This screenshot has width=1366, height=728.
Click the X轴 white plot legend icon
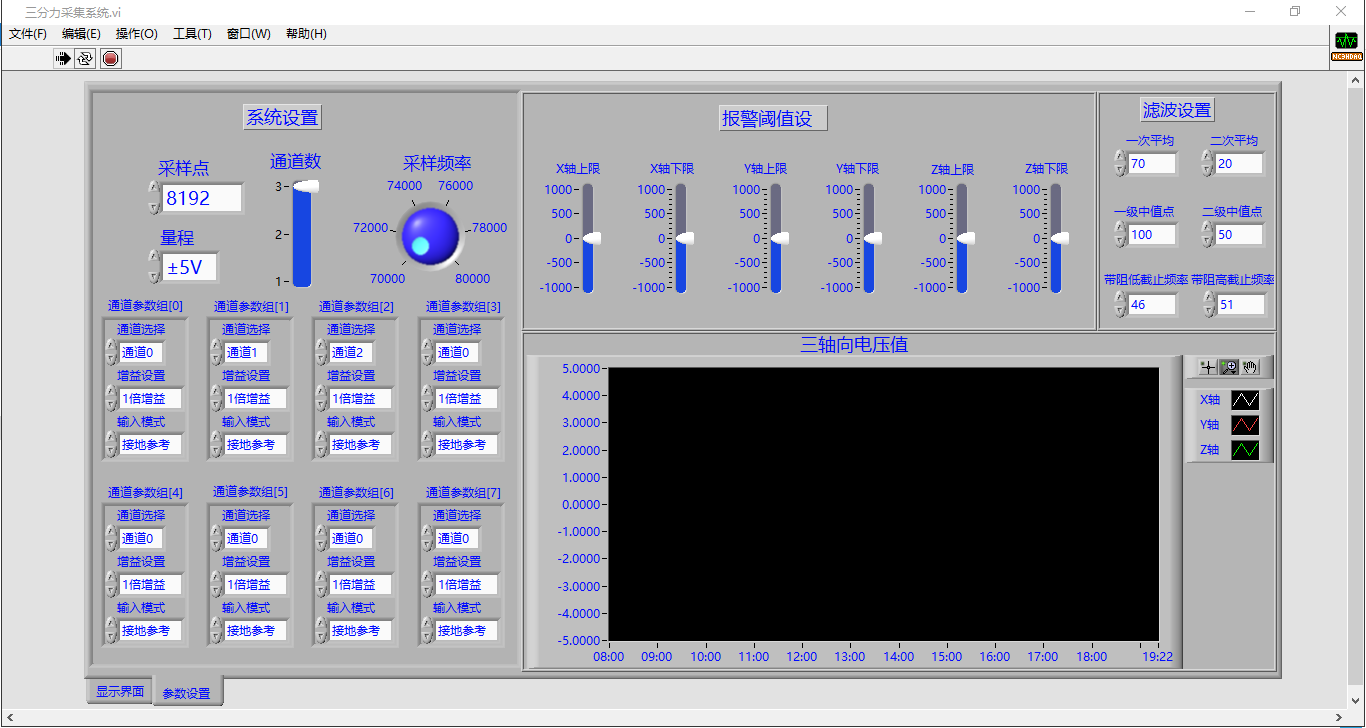pos(1245,400)
